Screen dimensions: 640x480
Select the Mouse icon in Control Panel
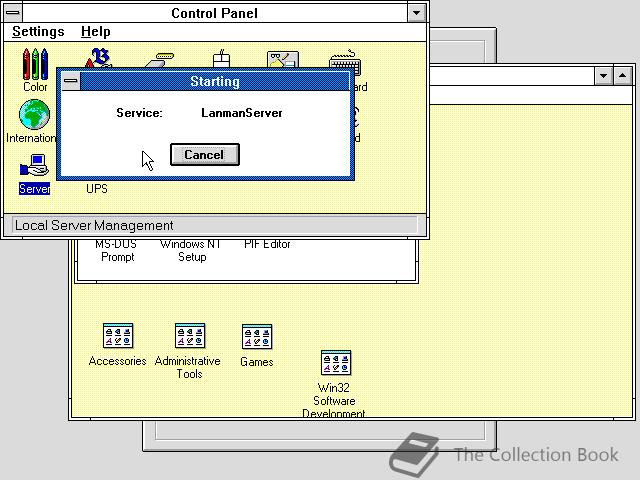pos(222,59)
